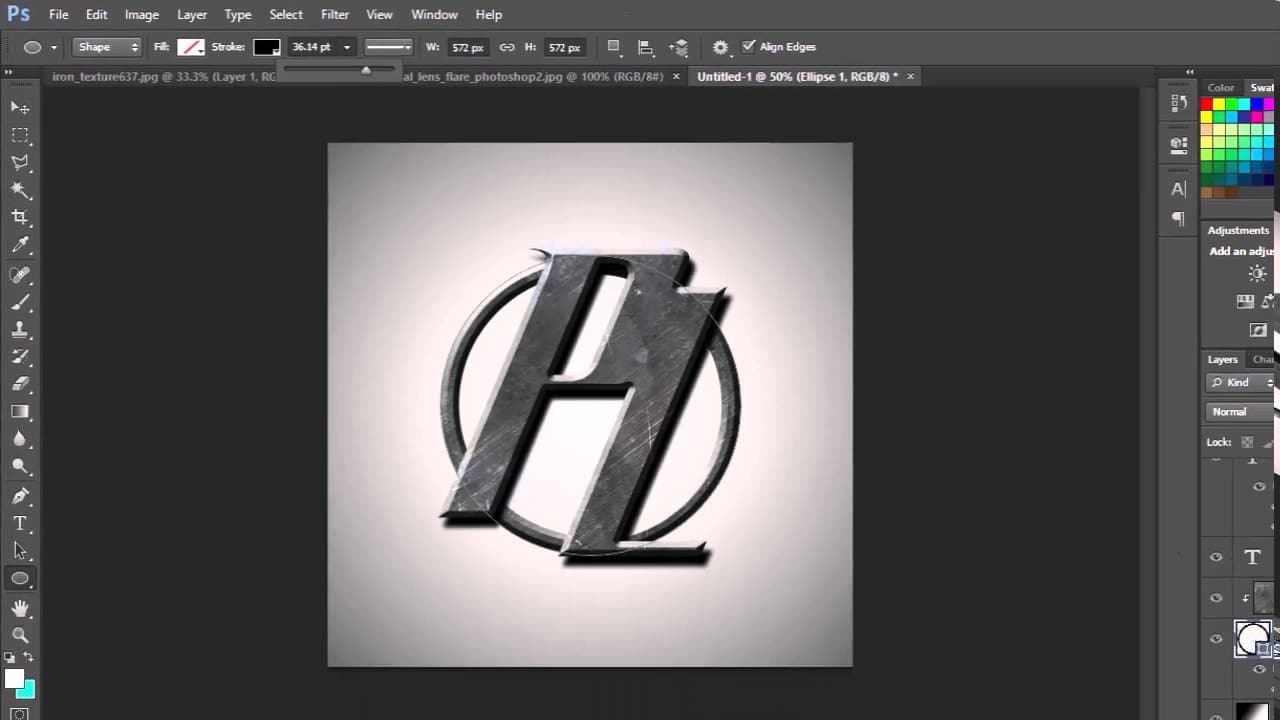Open the Gradient tool
Image resolution: width=1280 pixels, height=720 pixels.
[20, 411]
